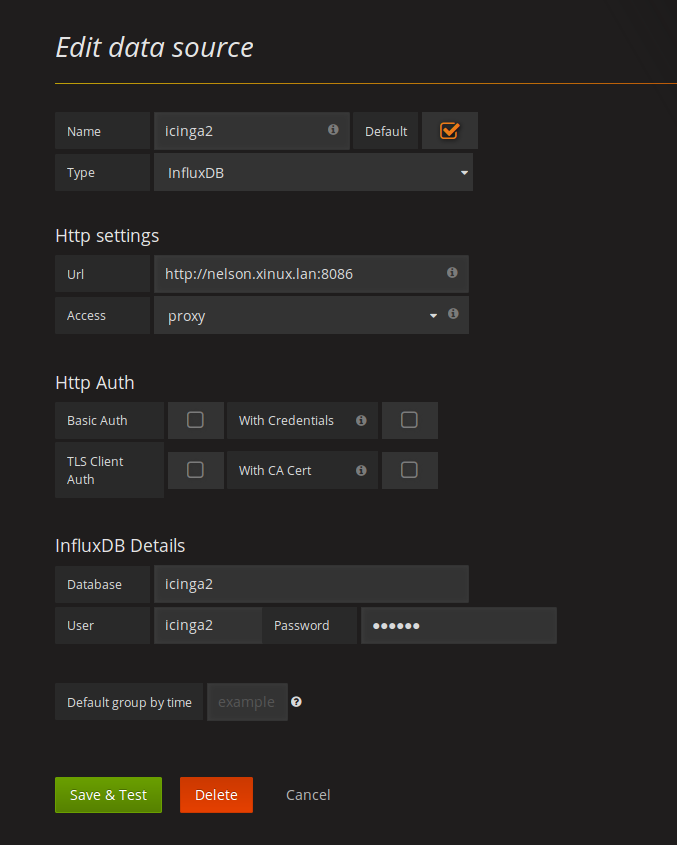Click the info icon beside With Credentials

(360, 420)
